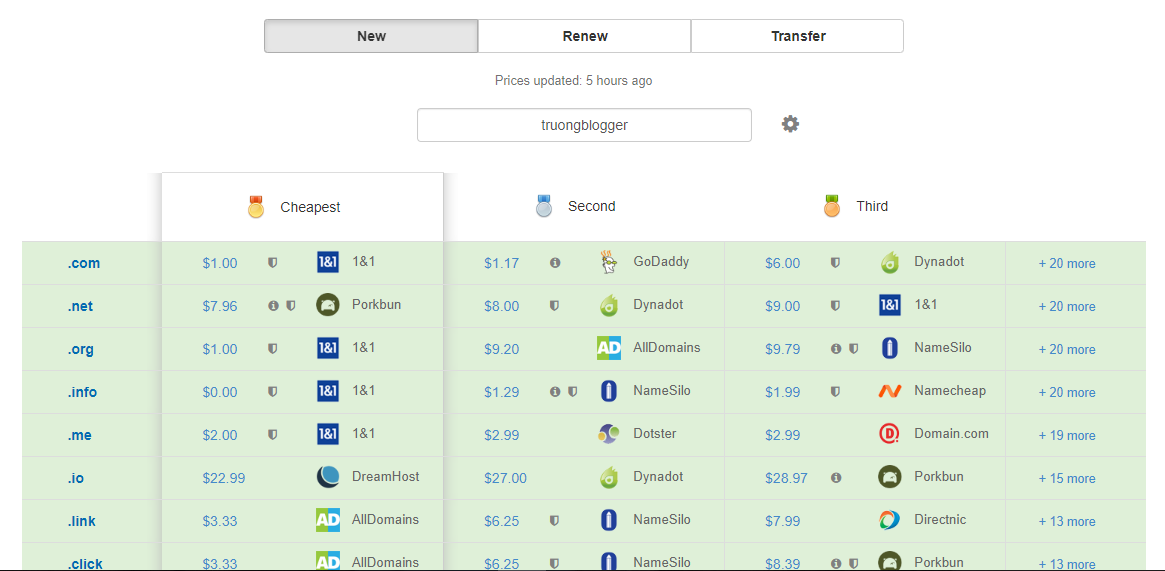Click the gold medal icon by Cheapest
The height and width of the screenshot is (571, 1165).
256,206
